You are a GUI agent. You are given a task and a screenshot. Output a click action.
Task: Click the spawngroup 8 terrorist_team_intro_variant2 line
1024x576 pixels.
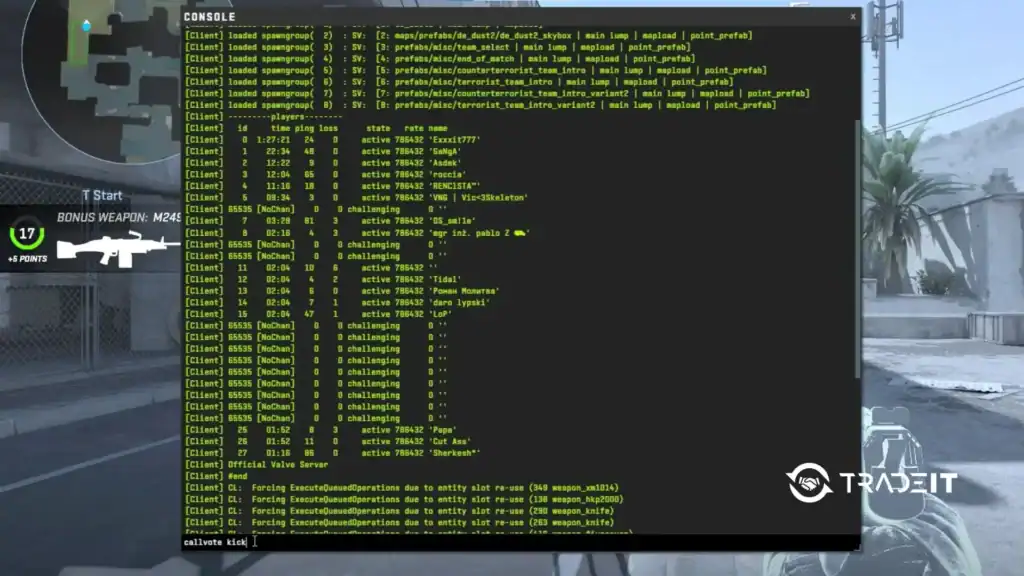(x=481, y=105)
